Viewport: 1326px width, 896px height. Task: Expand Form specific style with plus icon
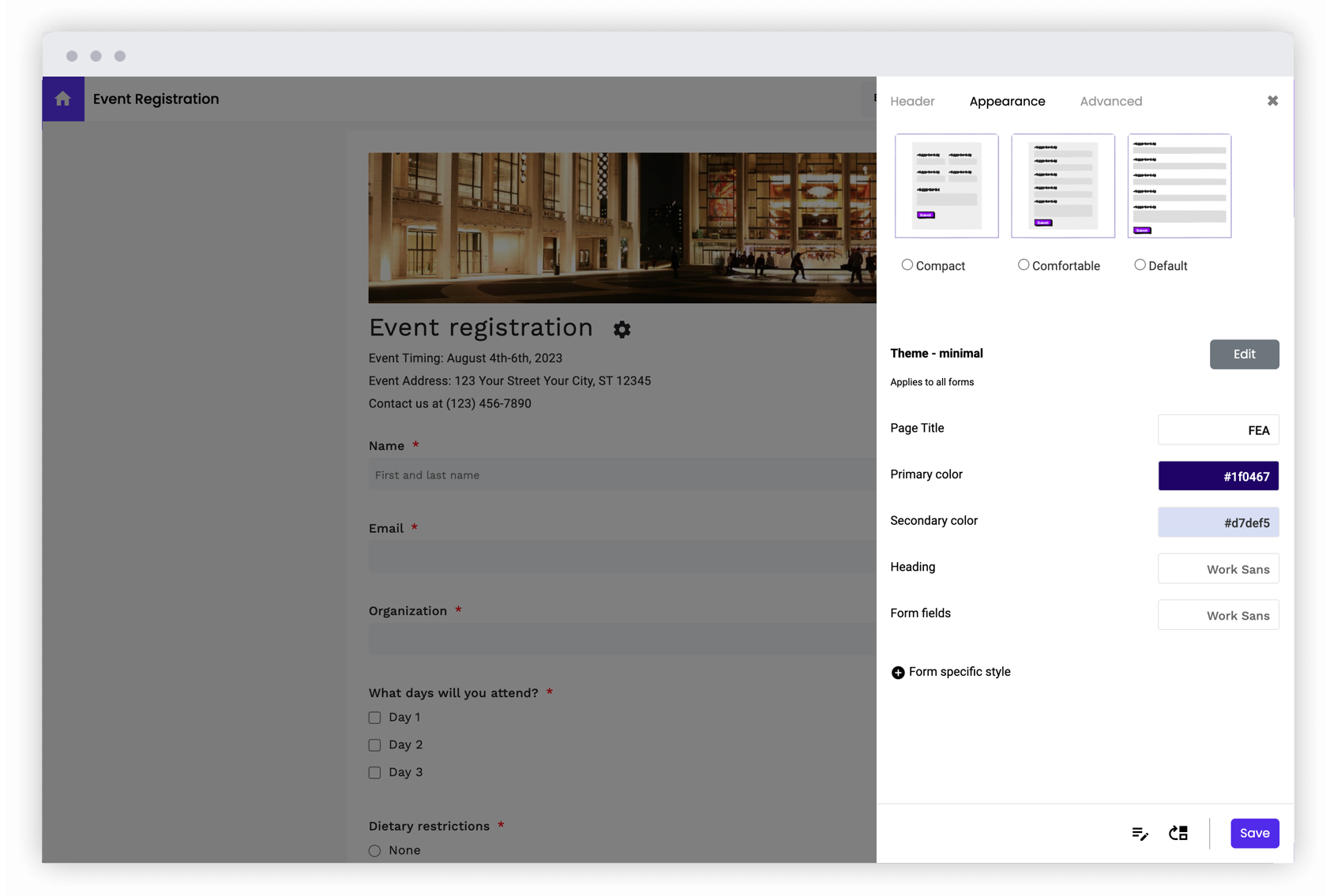pos(897,672)
